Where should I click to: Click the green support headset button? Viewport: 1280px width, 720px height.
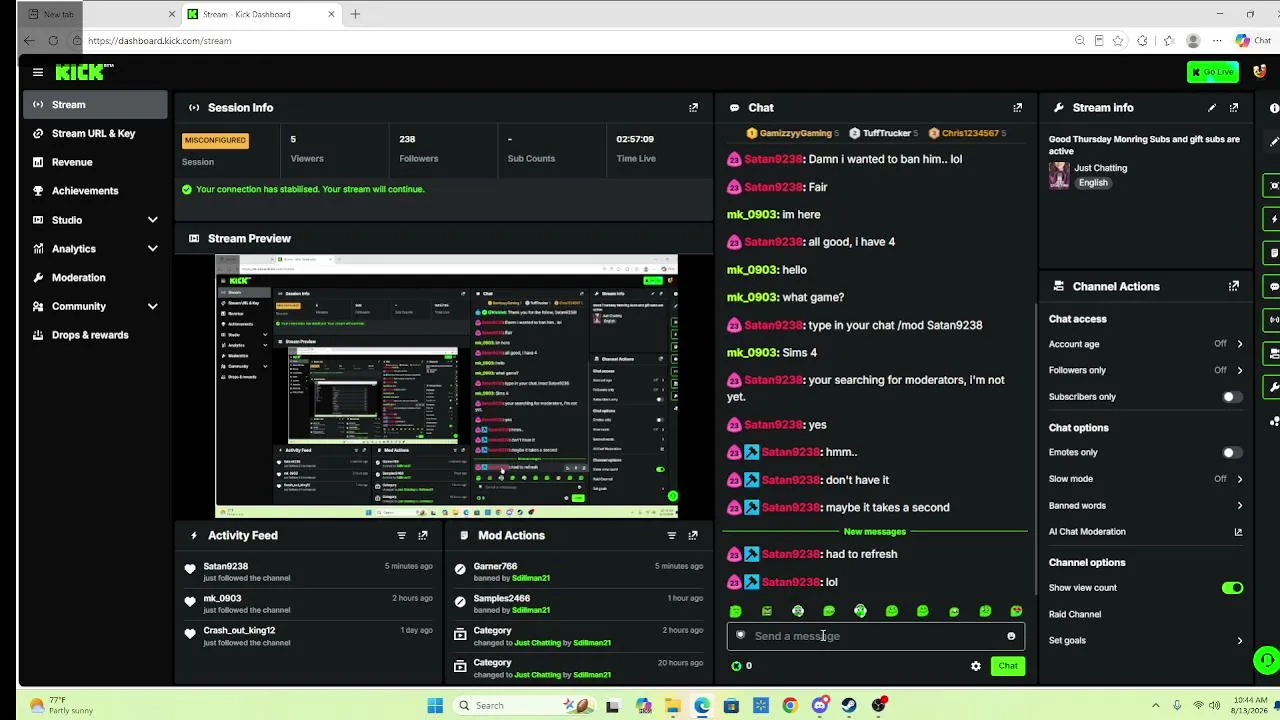tap(1267, 660)
